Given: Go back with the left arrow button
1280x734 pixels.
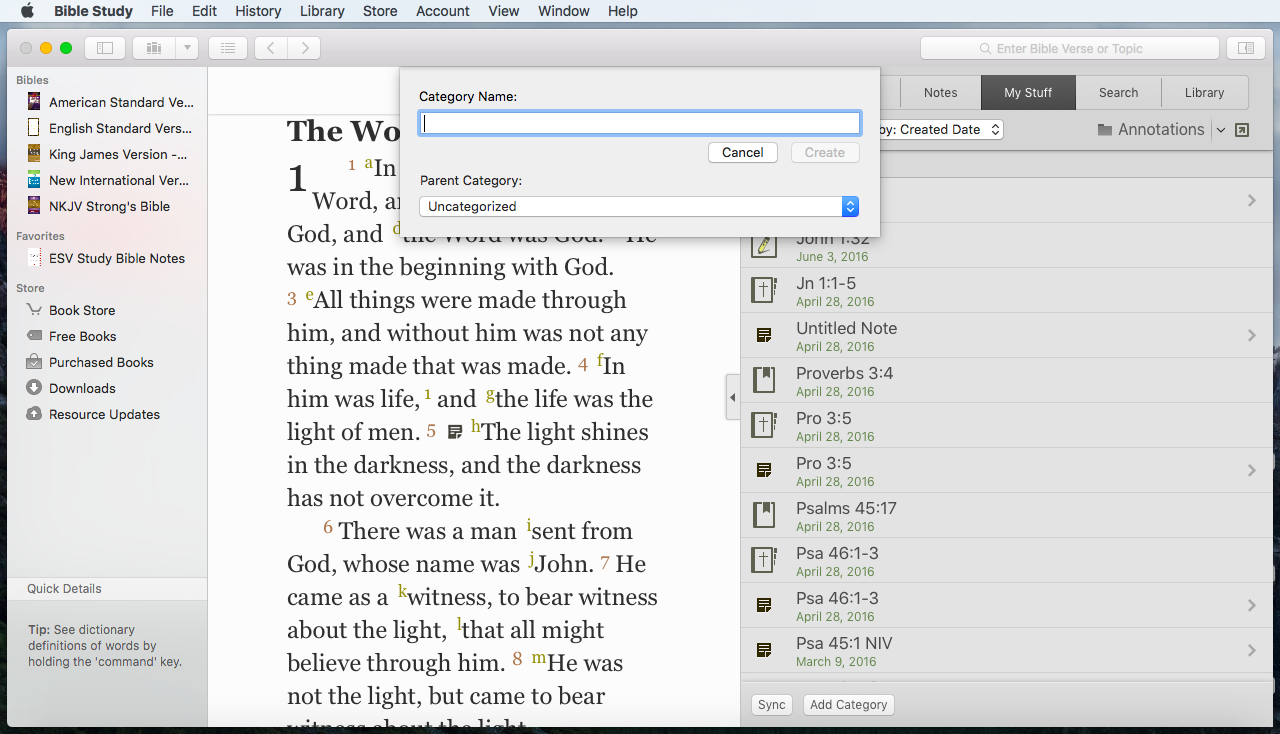Looking at the screenshot, I should (x=271, y=47).
